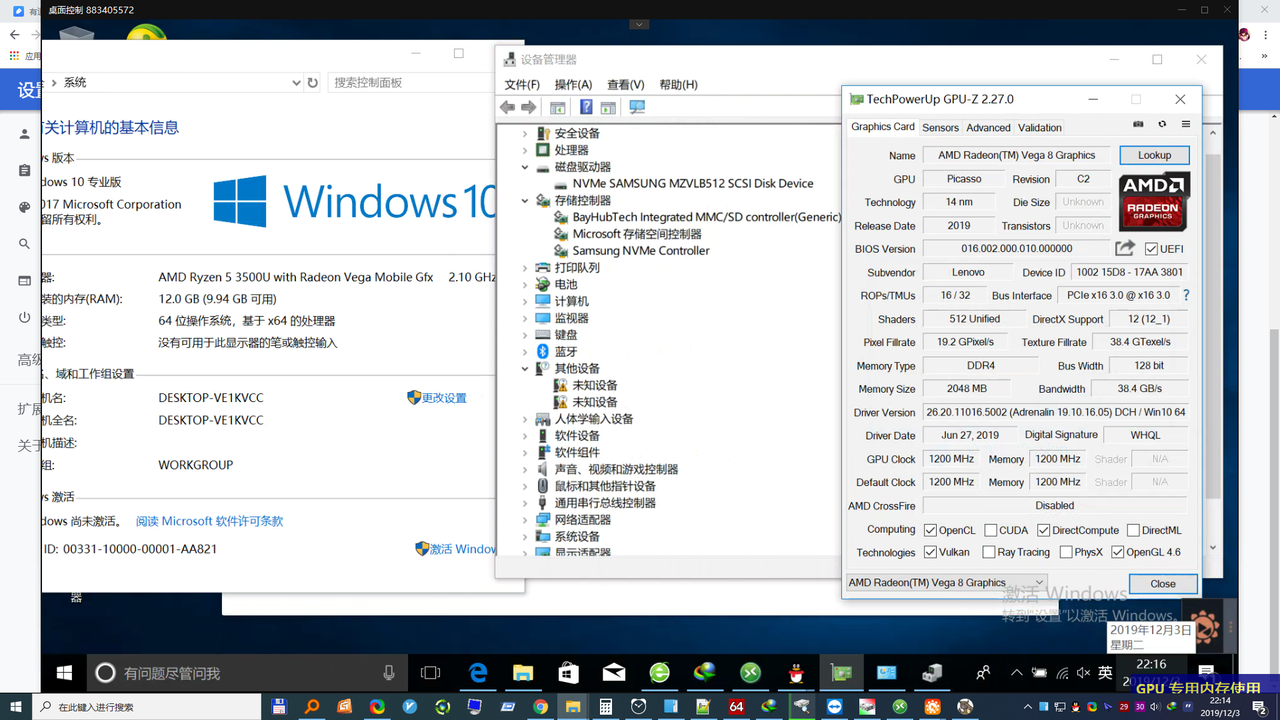Click scan for hardware changes icon
Image resolution: width=1280 pixels, height=720 pixels.
pyautogui.click(x=637, y=108)
